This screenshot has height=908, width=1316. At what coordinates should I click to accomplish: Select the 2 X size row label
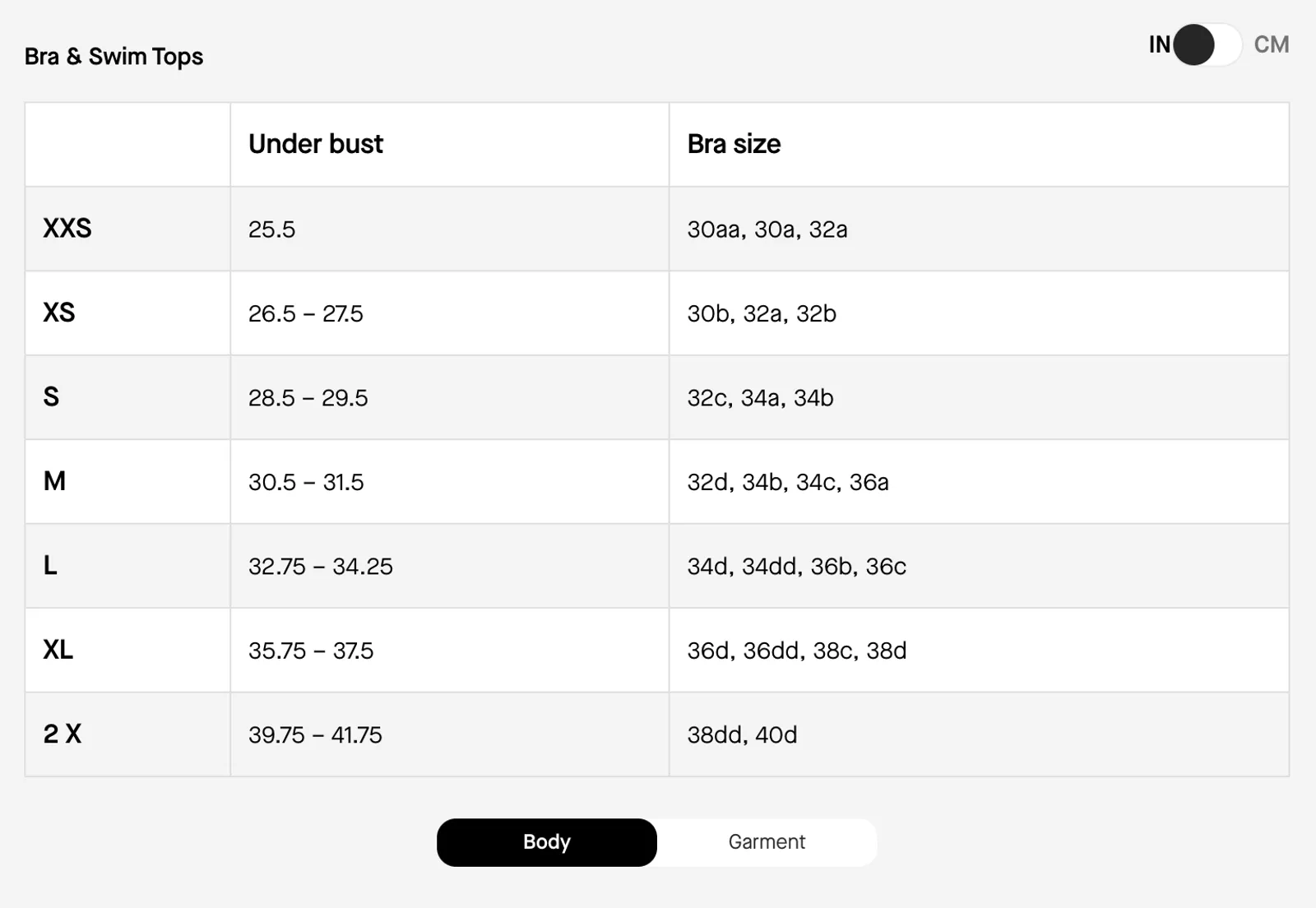(x=63, y=734)
